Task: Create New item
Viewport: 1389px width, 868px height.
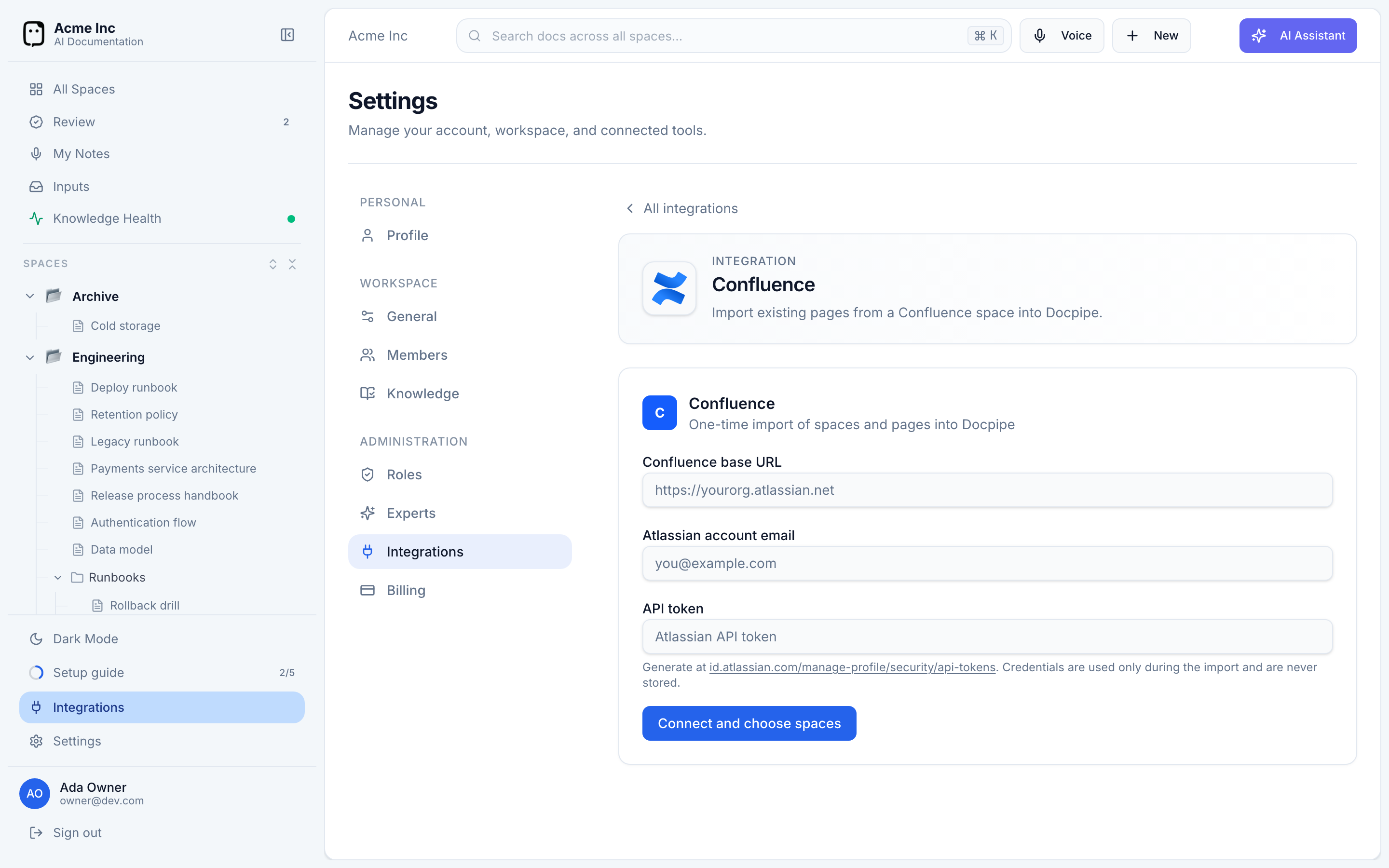Action: click(1151, 36)
